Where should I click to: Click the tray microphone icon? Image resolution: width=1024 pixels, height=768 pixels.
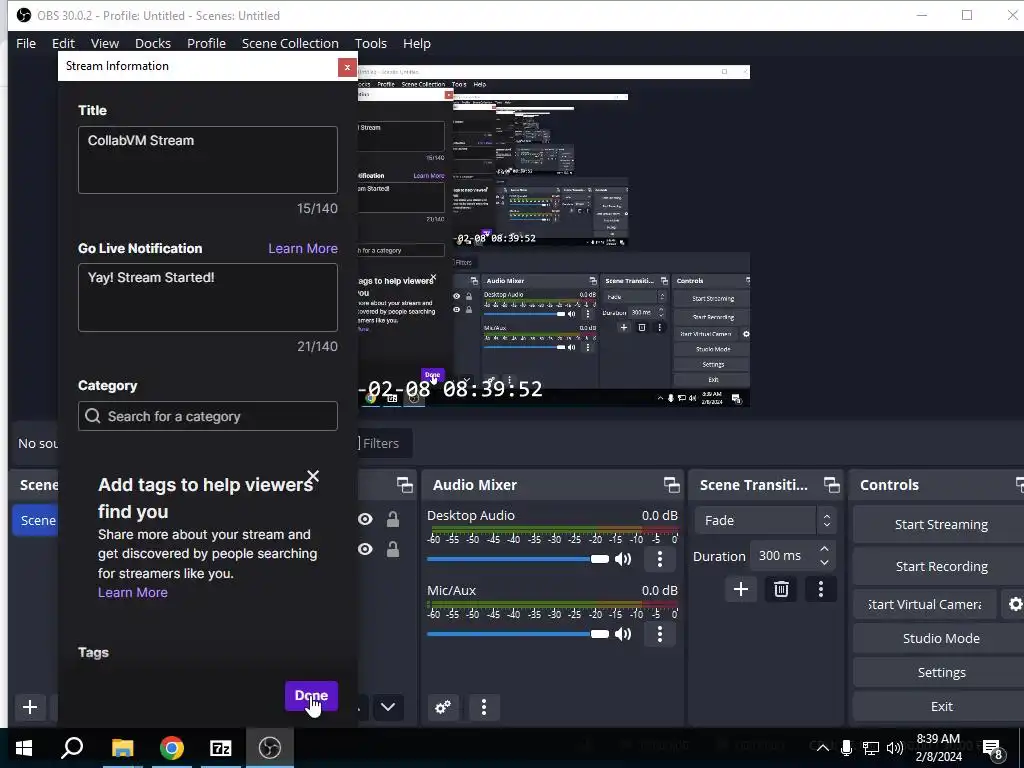[x=846, y=748]
